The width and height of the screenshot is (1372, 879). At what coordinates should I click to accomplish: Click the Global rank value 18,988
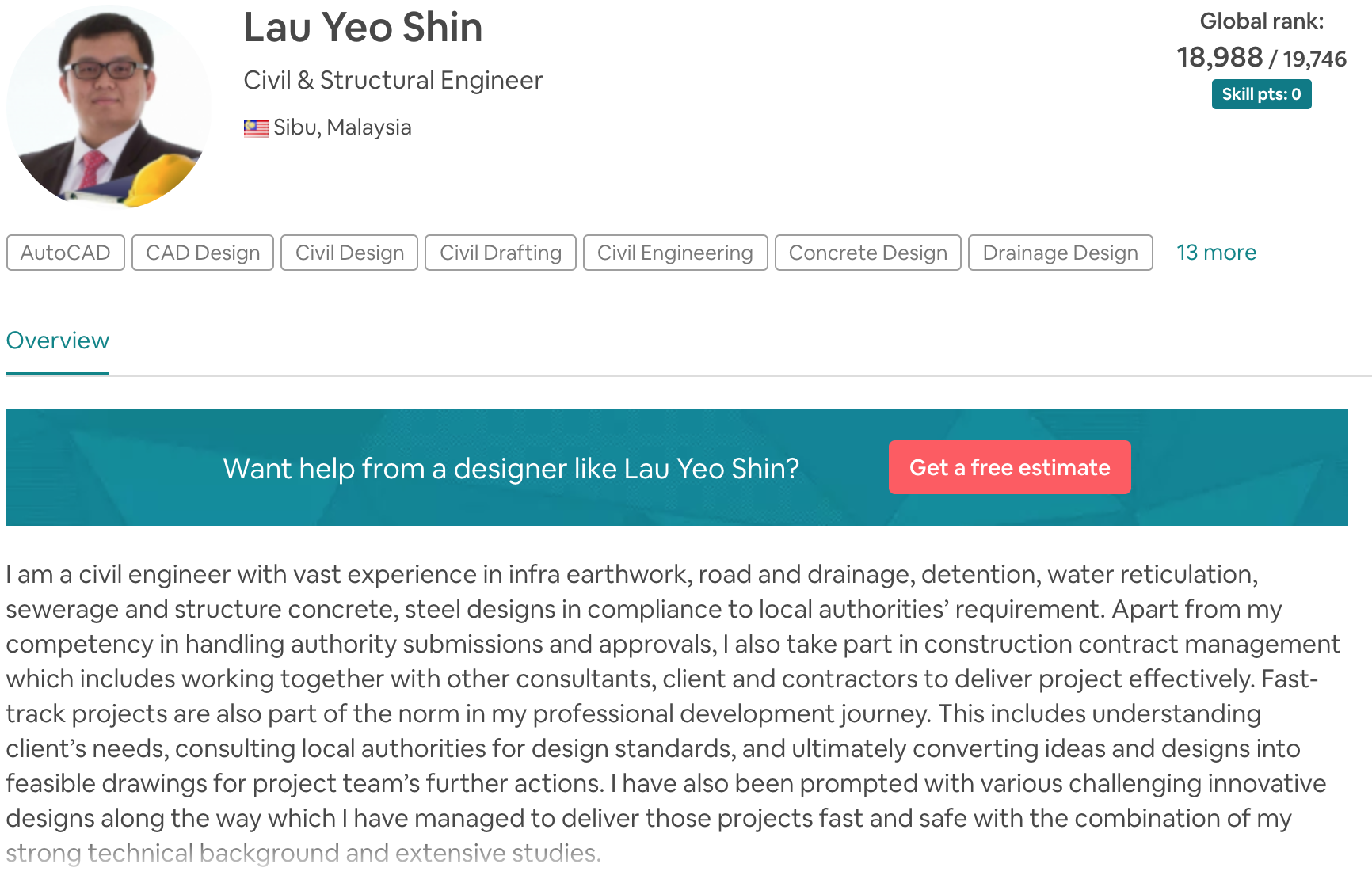coord(1219,57)
